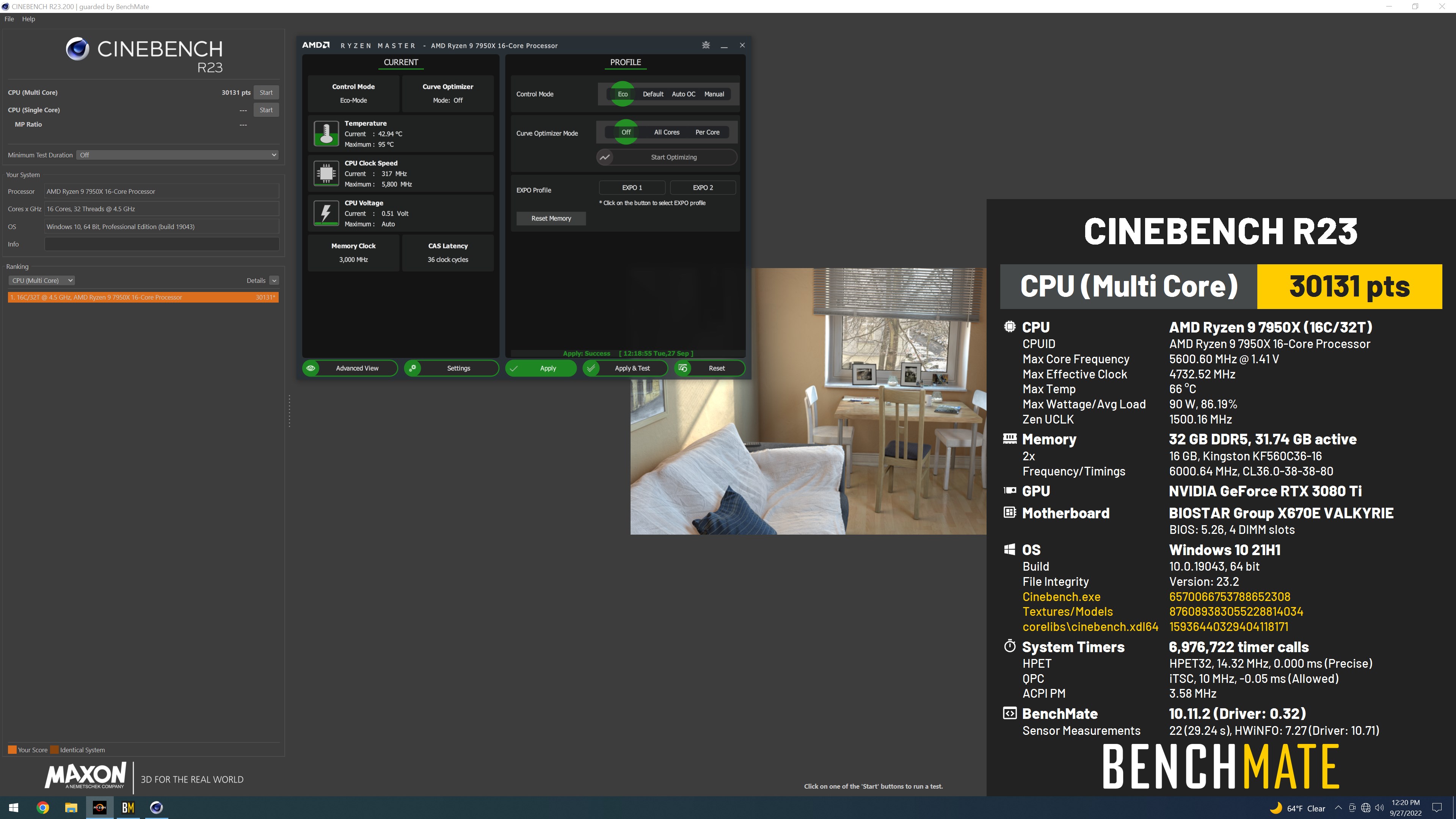Select Auto OC control mode

click(683, 94)
